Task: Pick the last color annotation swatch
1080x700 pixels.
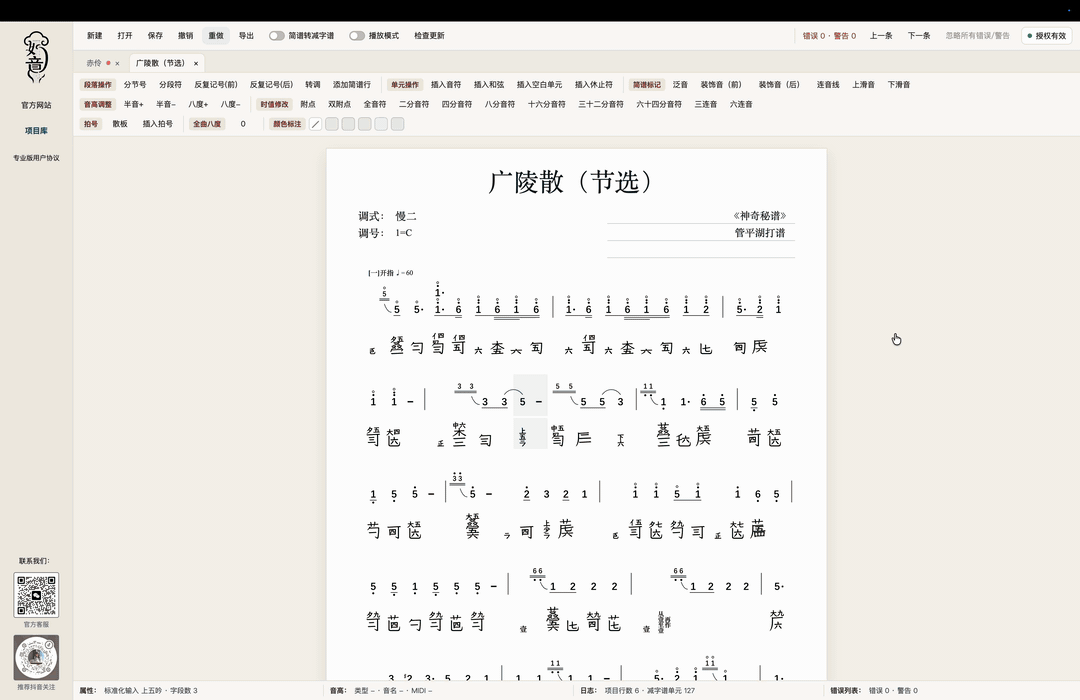Action: [x=397, y=124]
